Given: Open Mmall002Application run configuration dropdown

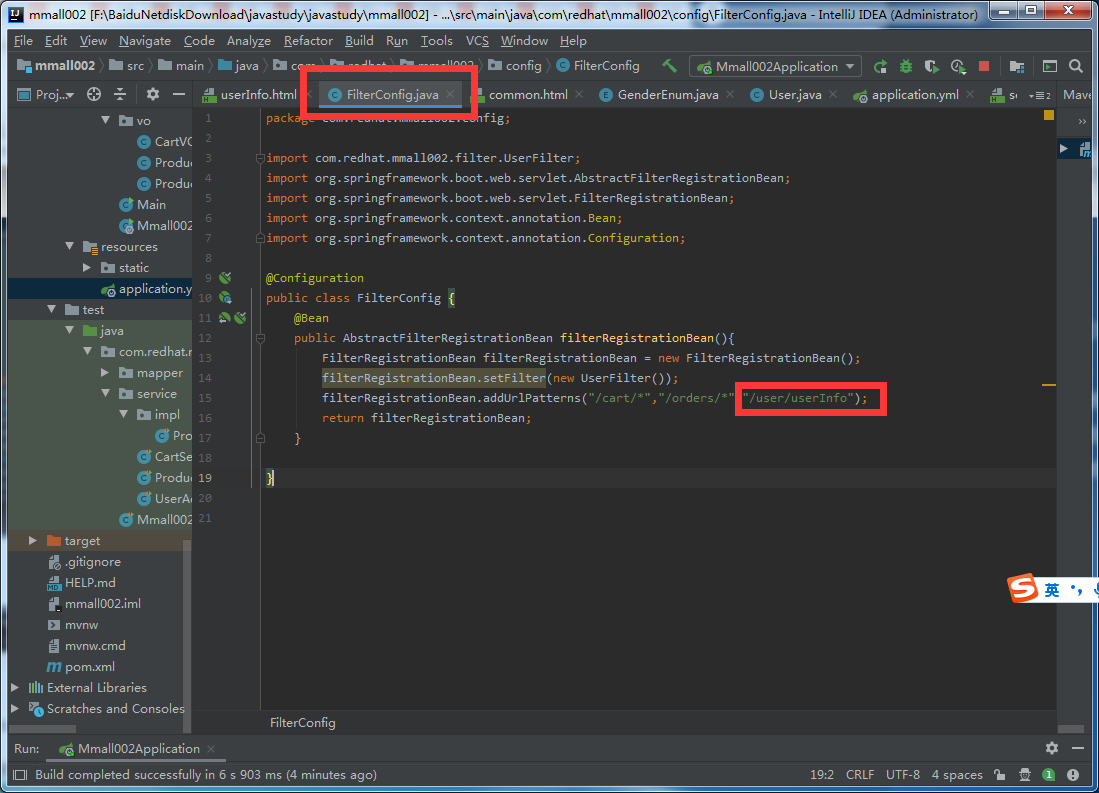Looking at the screenshot, I should 776,67.
